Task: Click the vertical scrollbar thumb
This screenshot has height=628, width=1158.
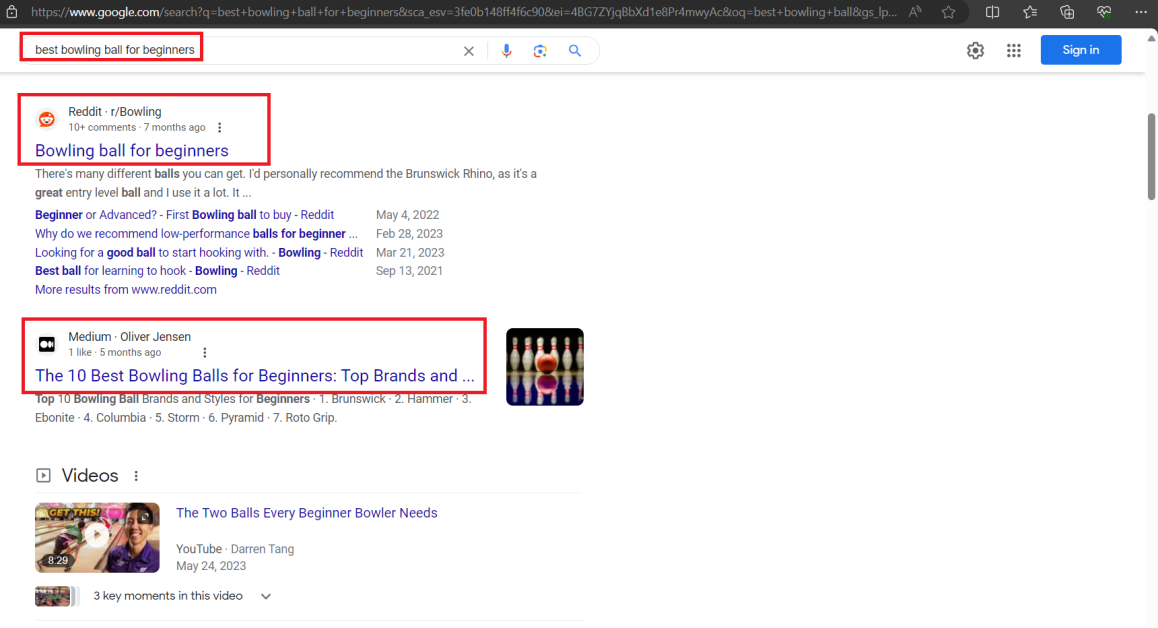Action: [1151, 156]
